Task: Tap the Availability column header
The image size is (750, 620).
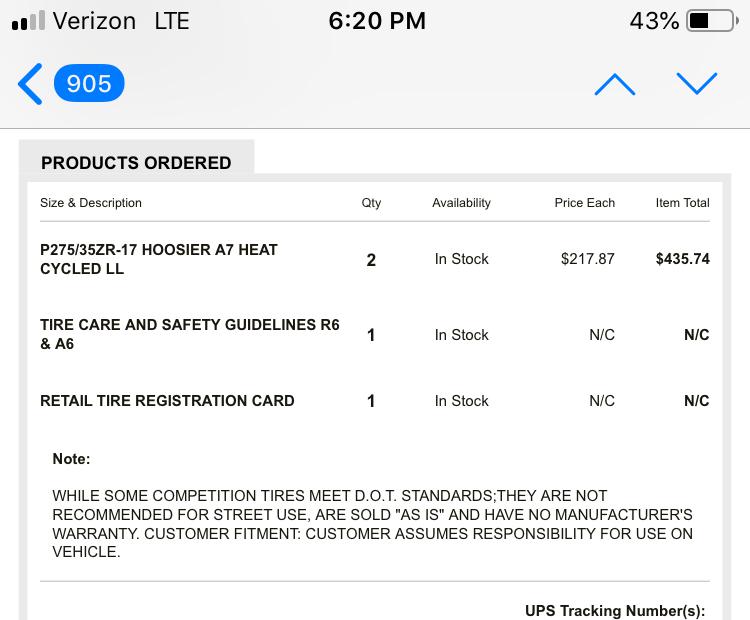Action: pos(462,203)
